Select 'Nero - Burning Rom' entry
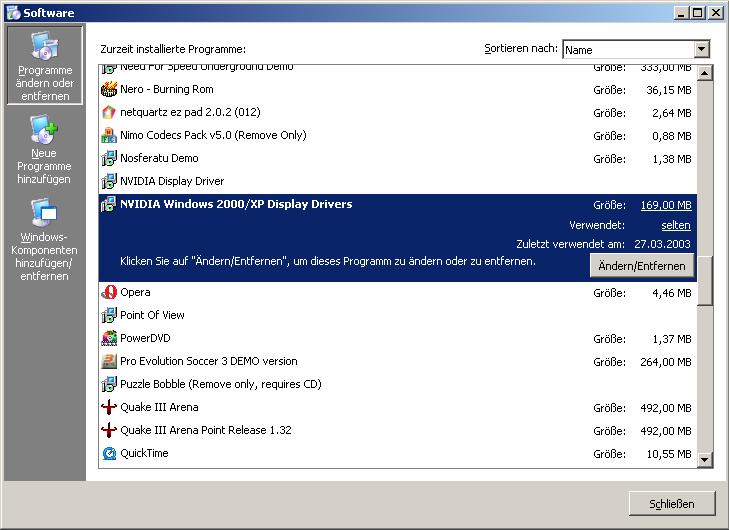The width and height of the screenshot is (729, 530). (x=398, y=89)
